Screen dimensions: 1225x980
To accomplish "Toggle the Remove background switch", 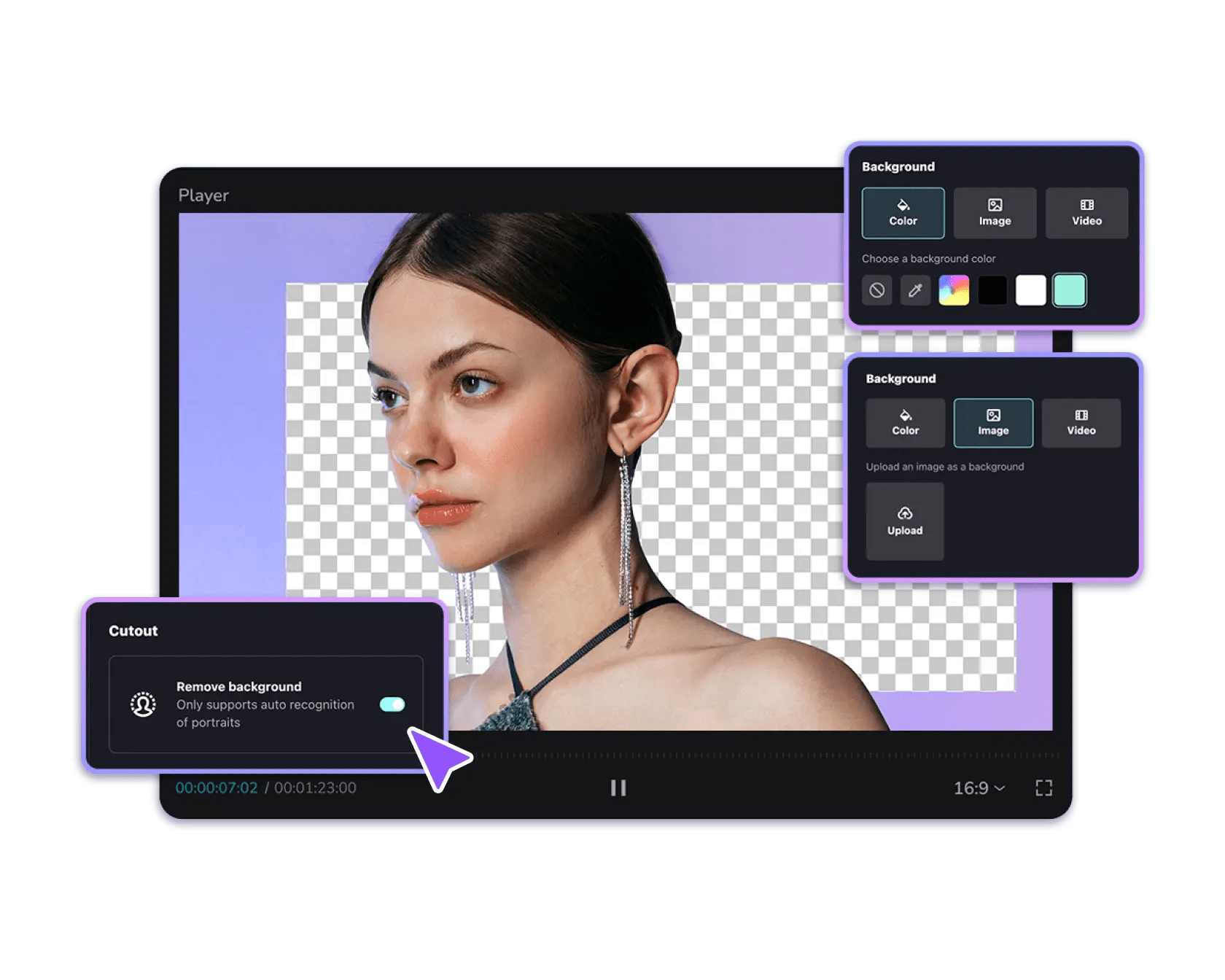I will point(392,704).
